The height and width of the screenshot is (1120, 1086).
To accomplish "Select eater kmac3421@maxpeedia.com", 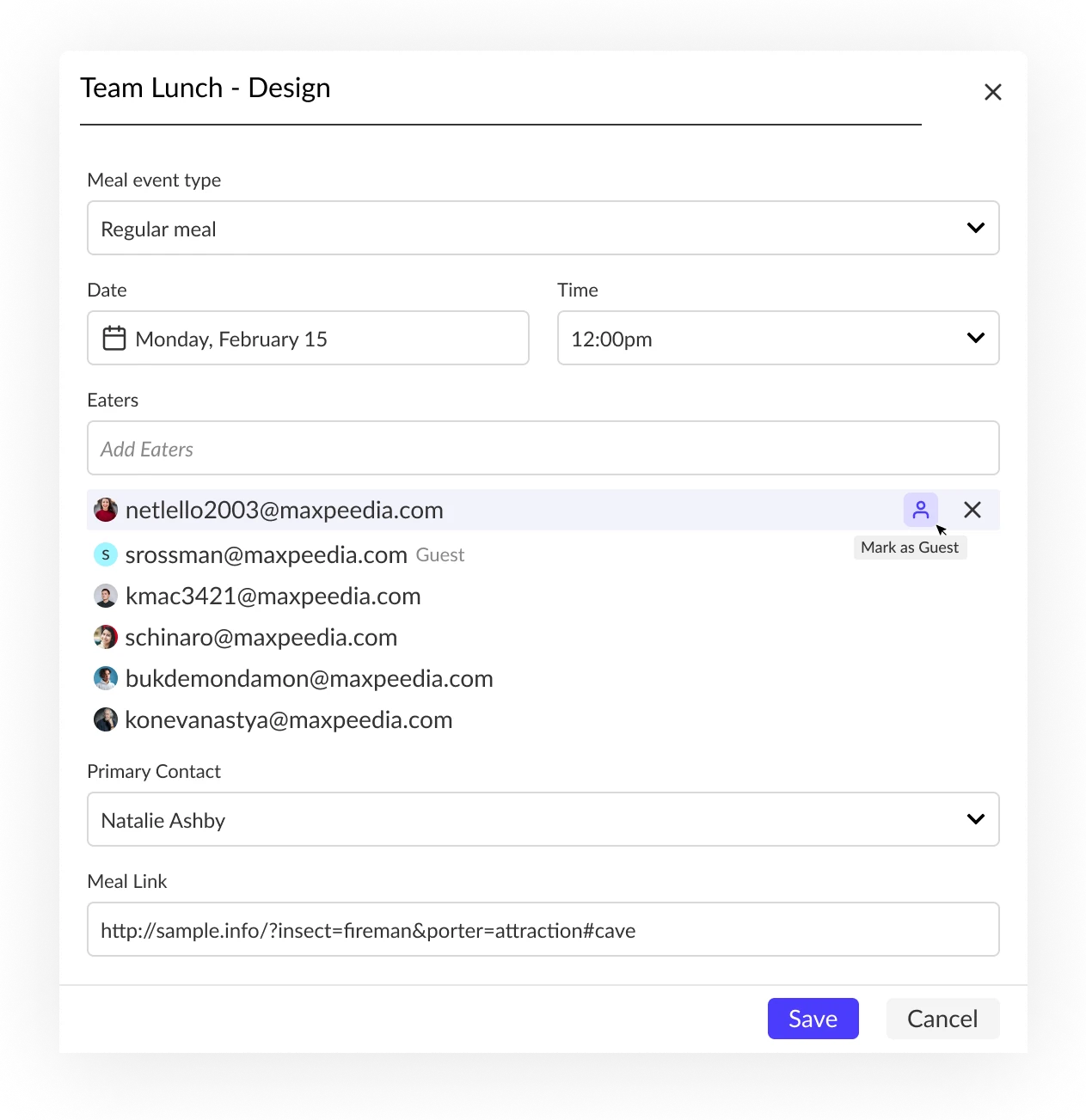I will coord(273,596).
